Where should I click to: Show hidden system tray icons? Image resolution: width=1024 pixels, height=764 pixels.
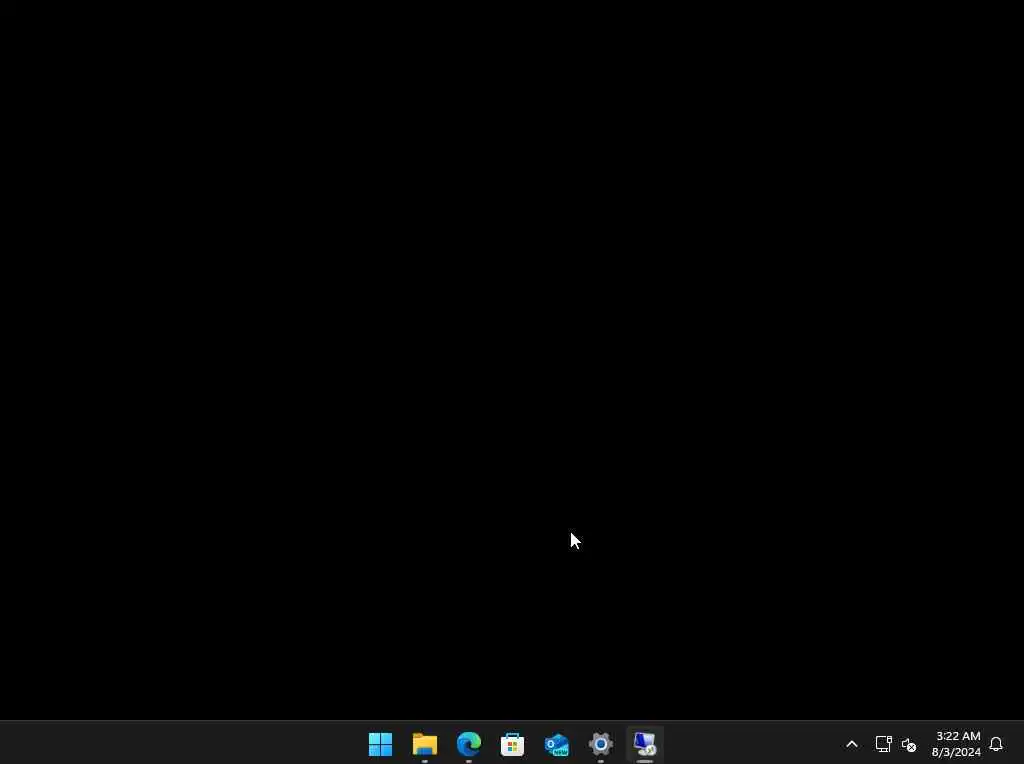tap(852, 744)
